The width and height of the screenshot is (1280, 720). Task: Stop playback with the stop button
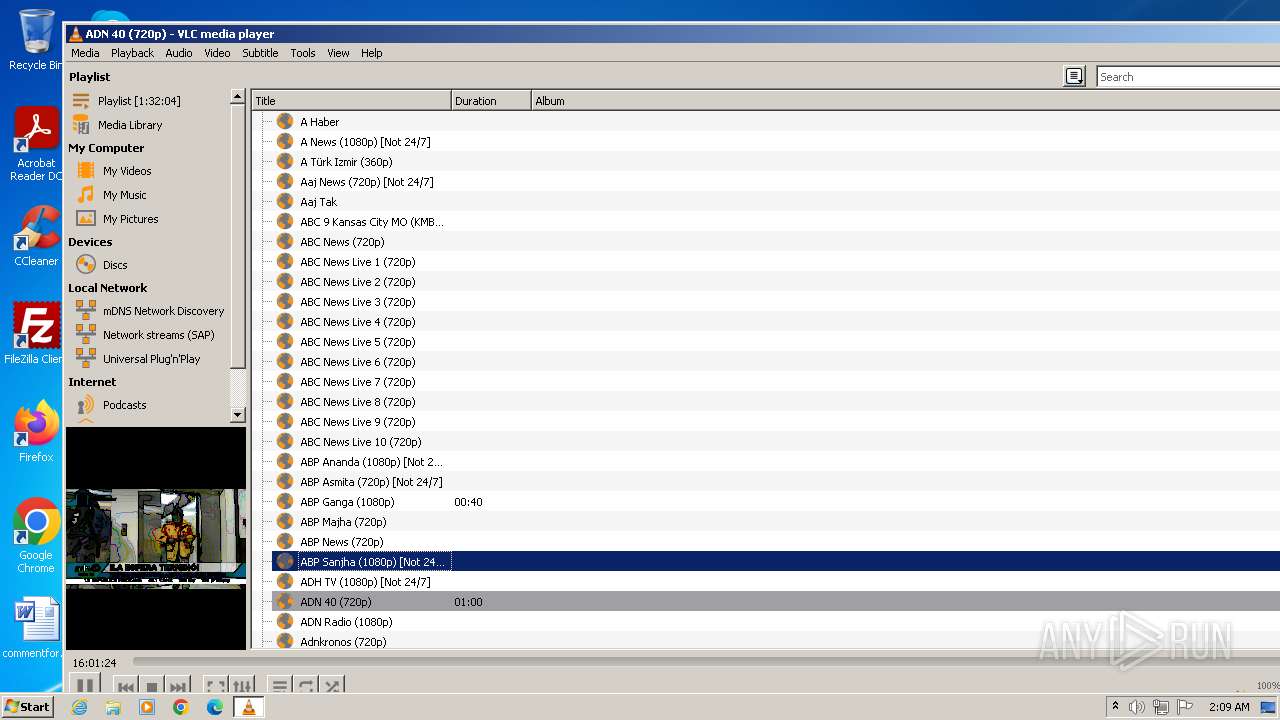point(152,686)
